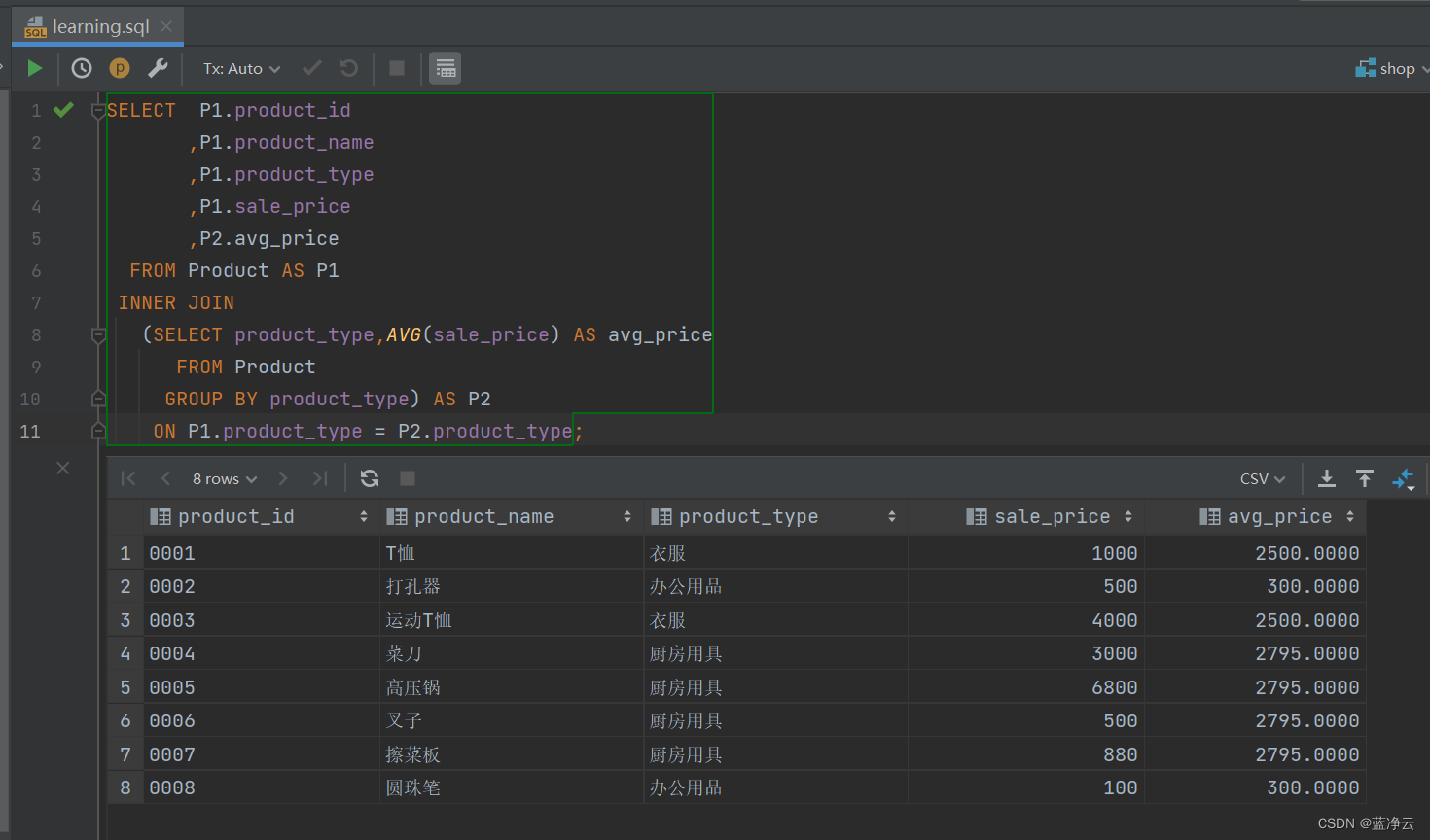Viewport: 1430px width, 840px height.
Task: Select sale_price cell 3000
Action: click(1026, 653)
